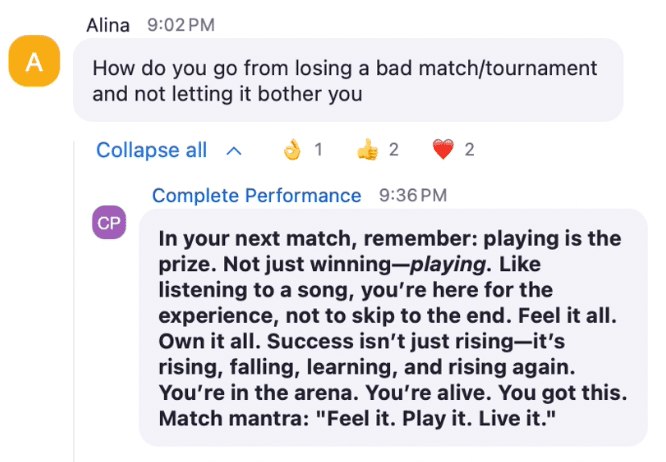
Task: Toggle the red heart emoji reaction
Action: (x=443, y=149)
